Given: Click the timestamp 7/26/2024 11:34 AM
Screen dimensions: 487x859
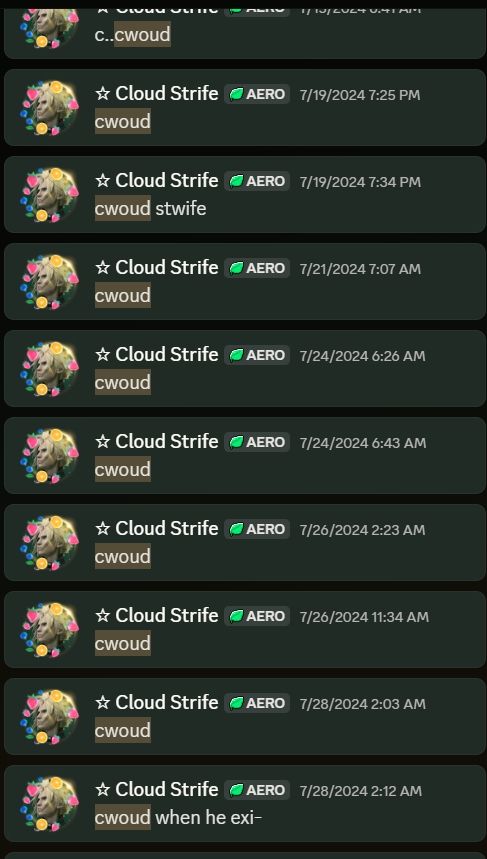Looking at the screenshot, I should [364, 617].
